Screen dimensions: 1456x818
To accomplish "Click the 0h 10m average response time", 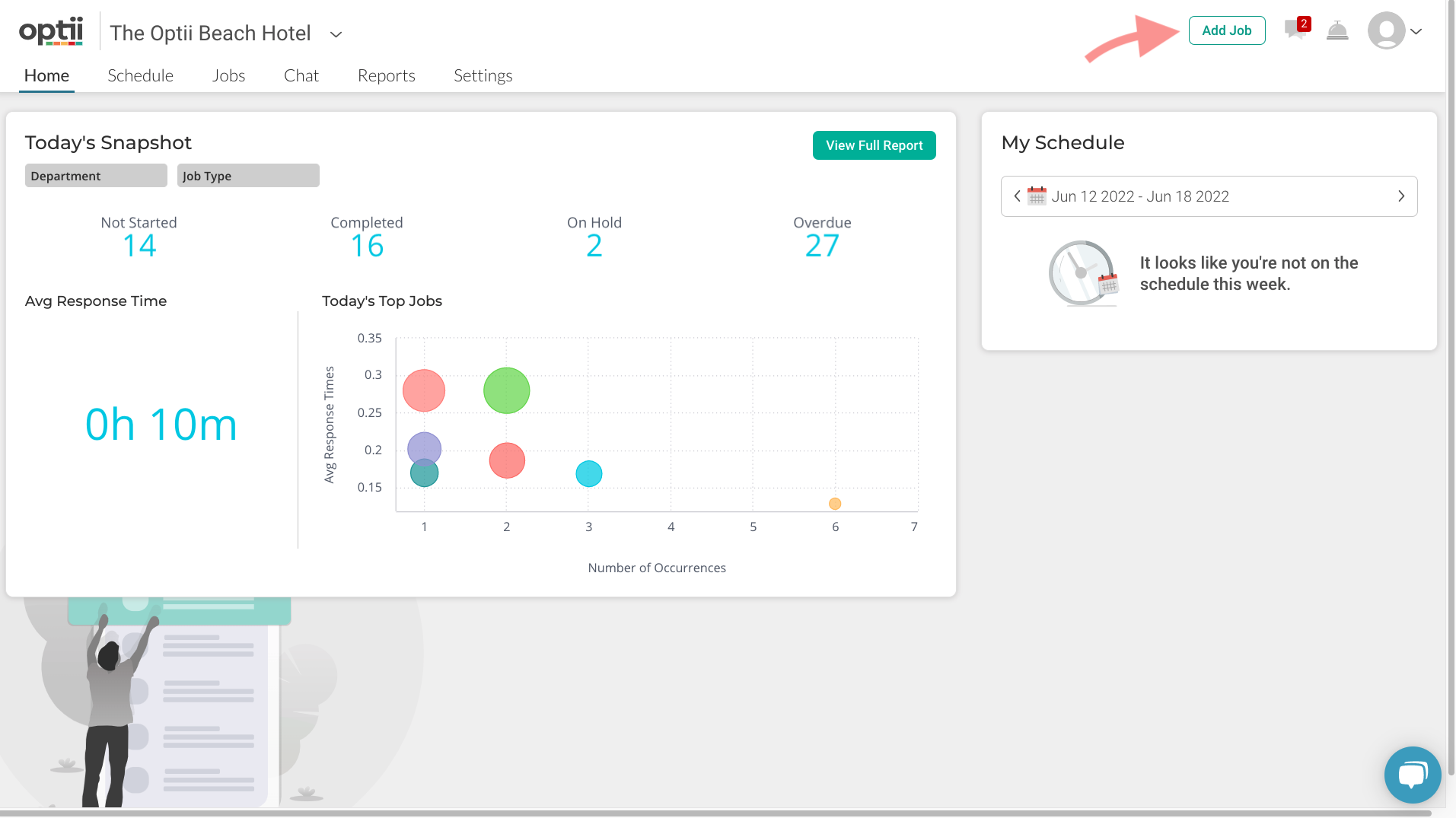I will [x=161, y=425].
